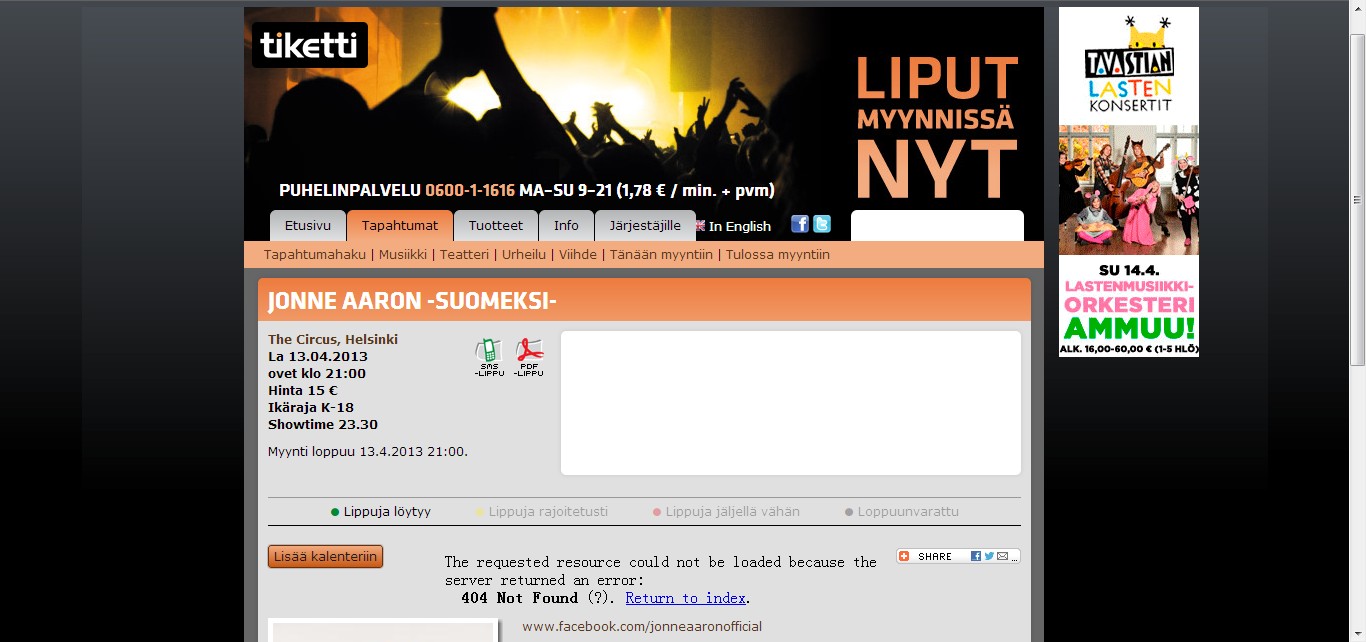This screenshot has width=1366, height=642.
Task: Click the phone number 0600-1-1616
Action: click(470, 190)
